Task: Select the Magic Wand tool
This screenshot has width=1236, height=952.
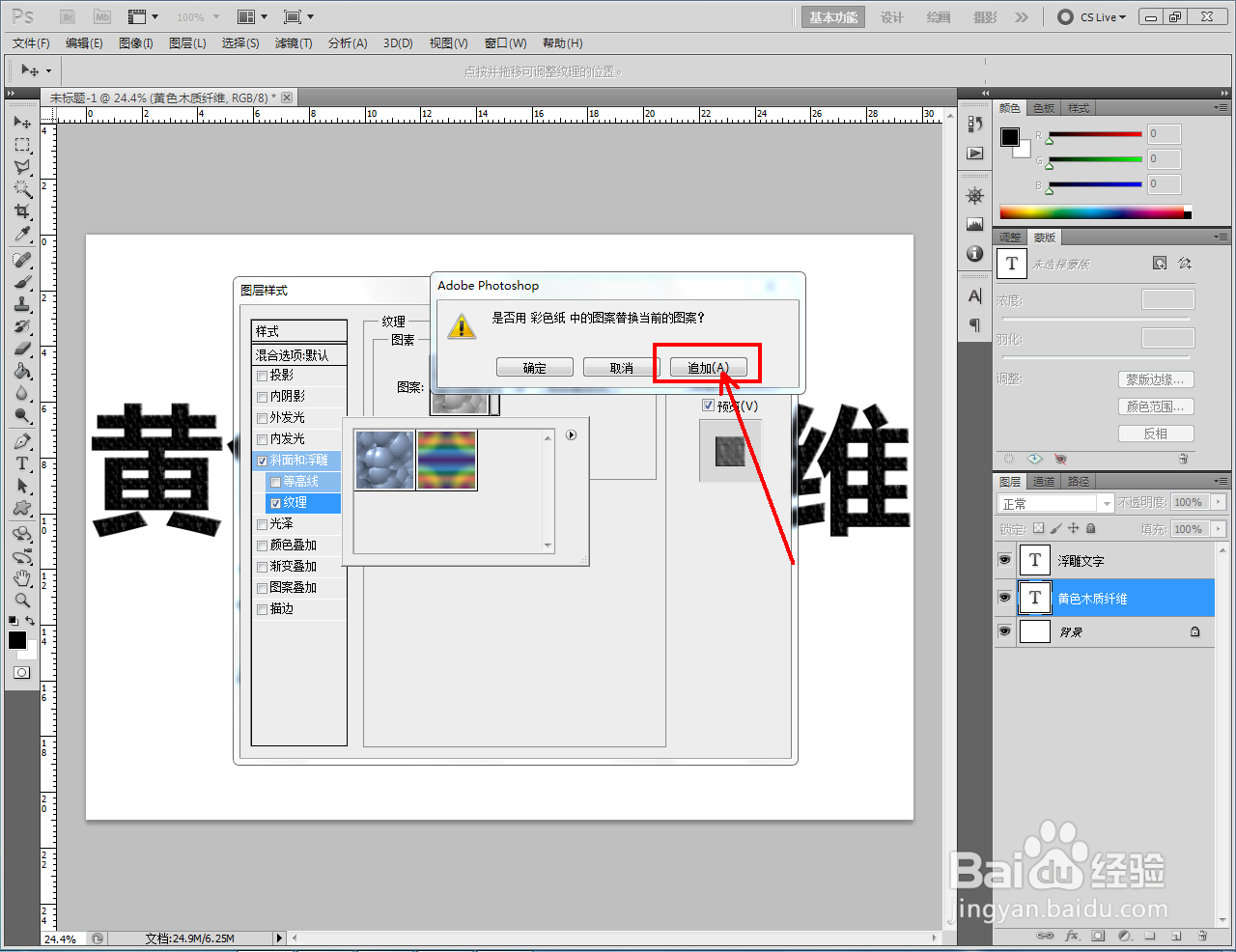Action: pyautogui.click(x=22, y=189)
